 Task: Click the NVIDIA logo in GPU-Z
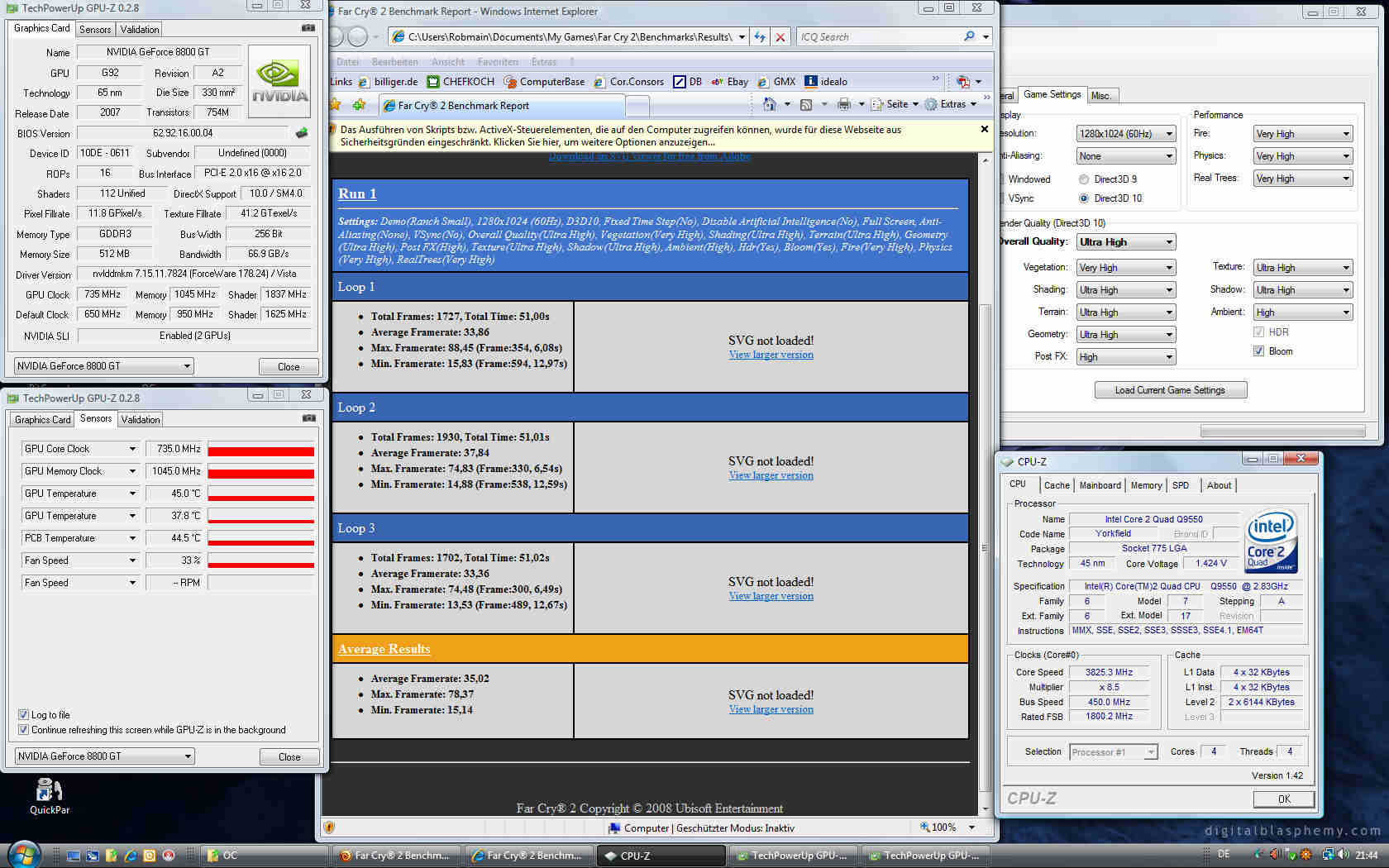coord(280,82)
